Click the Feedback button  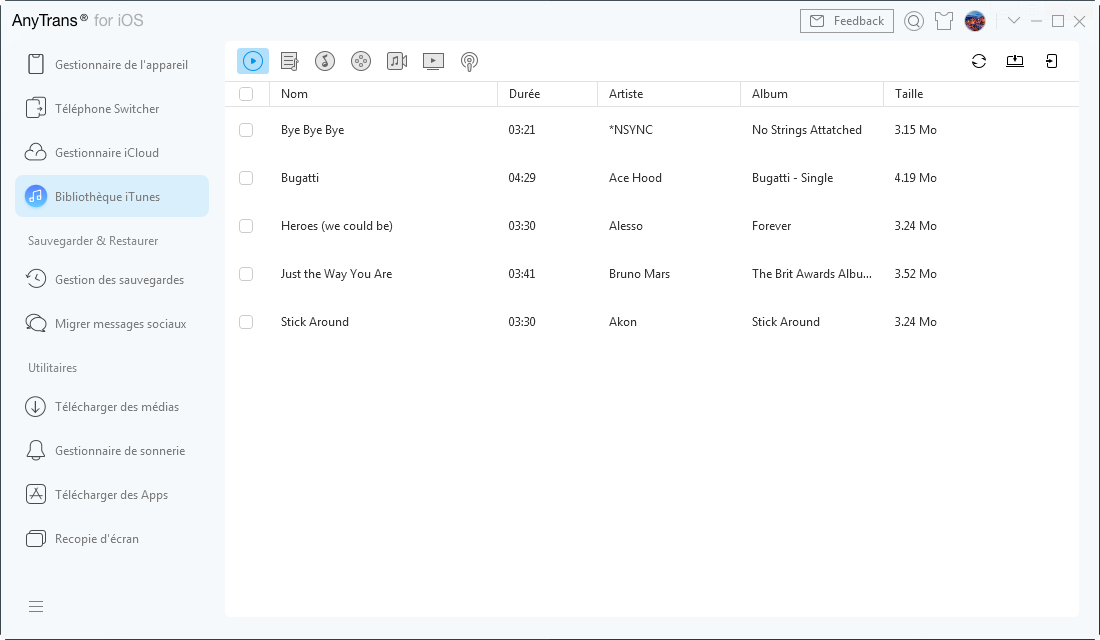coord(847,21)
